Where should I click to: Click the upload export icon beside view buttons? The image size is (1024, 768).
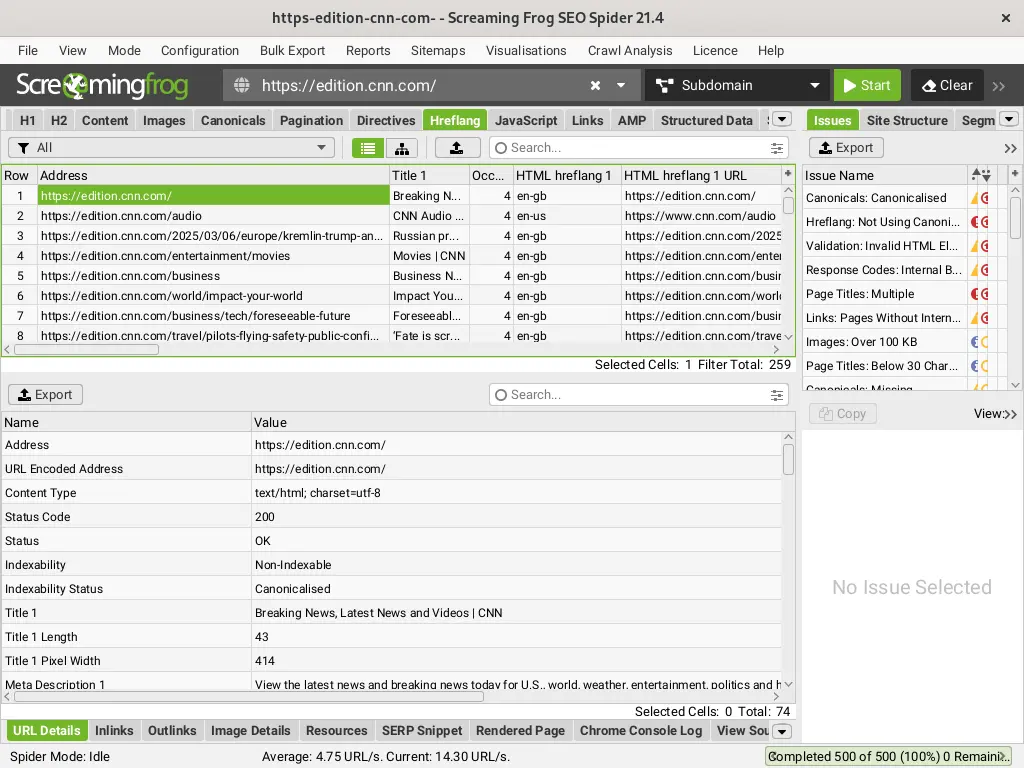[x=456, y=148]
